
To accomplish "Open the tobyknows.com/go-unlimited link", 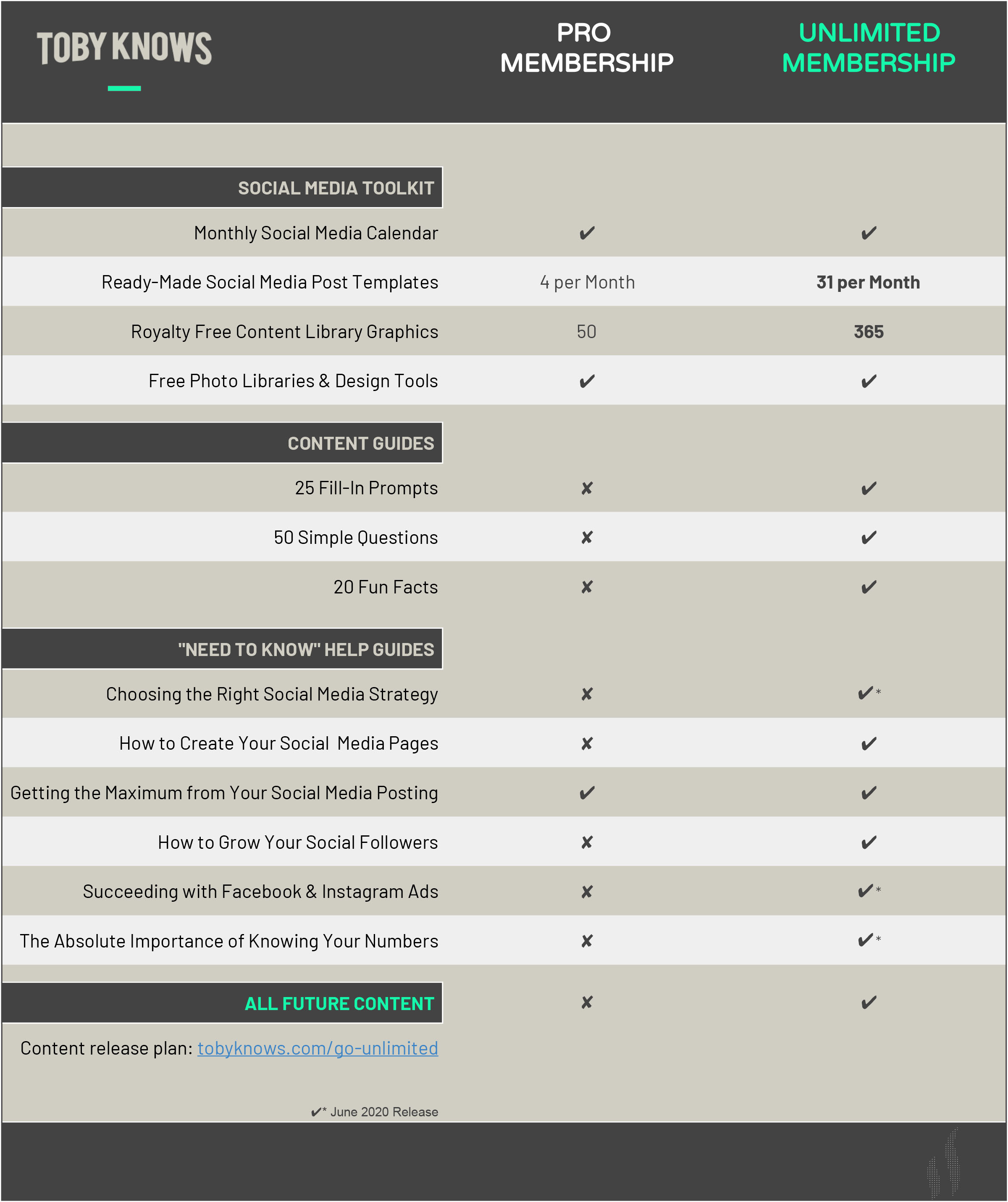I will pos(318,1048).
